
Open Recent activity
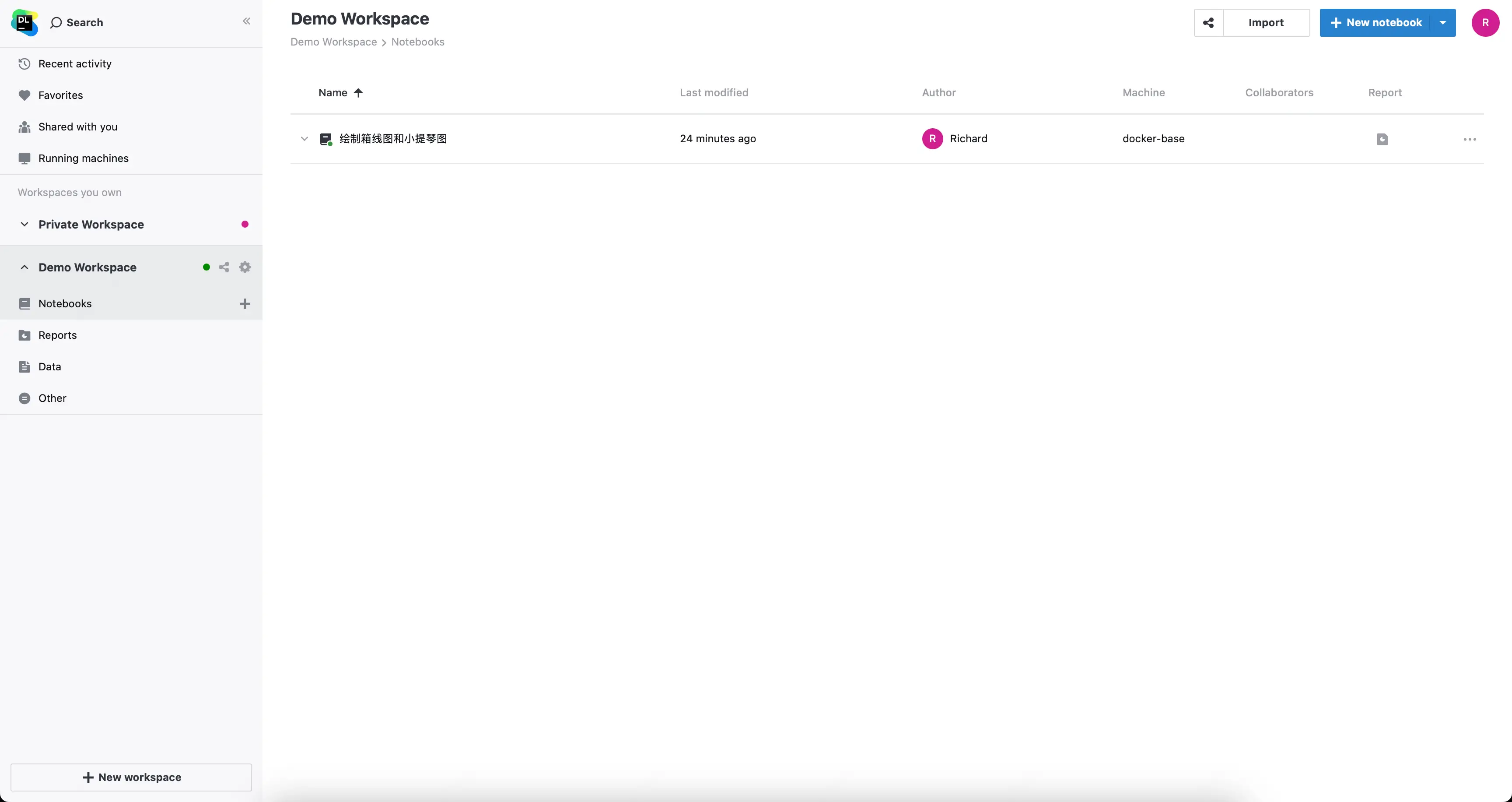[131, 63]
